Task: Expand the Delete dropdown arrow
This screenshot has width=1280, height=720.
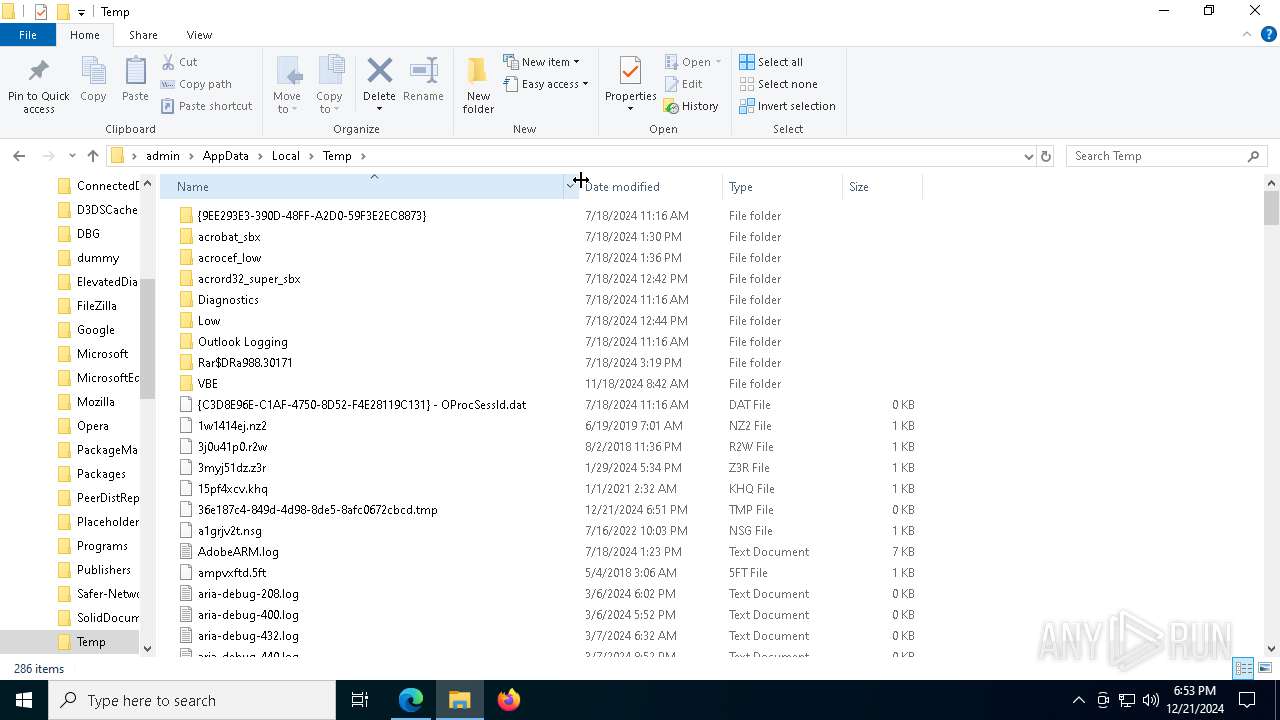Action: (x=379, y=109)
